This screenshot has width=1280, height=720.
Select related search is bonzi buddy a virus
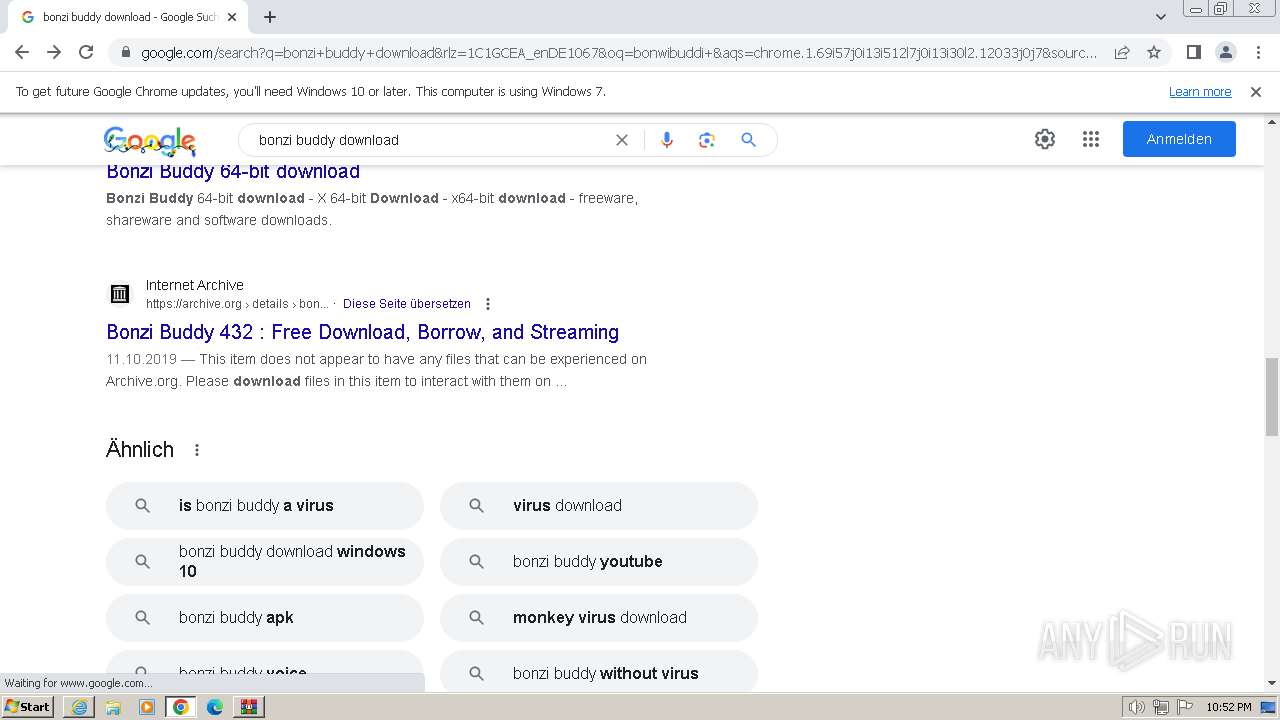click(x=265, y=506)
